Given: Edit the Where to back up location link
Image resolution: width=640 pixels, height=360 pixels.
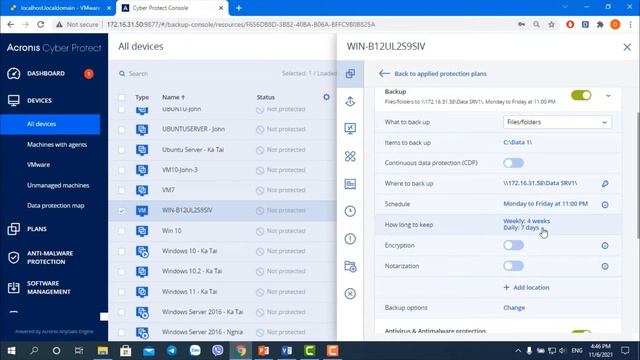Looking at the screenshot, I should (540, 183).
